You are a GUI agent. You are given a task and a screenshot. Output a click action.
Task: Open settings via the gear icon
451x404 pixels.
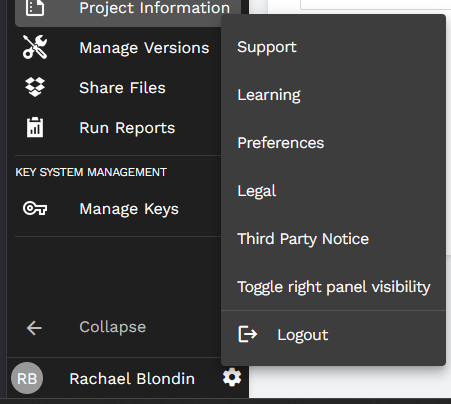[232, 378]
